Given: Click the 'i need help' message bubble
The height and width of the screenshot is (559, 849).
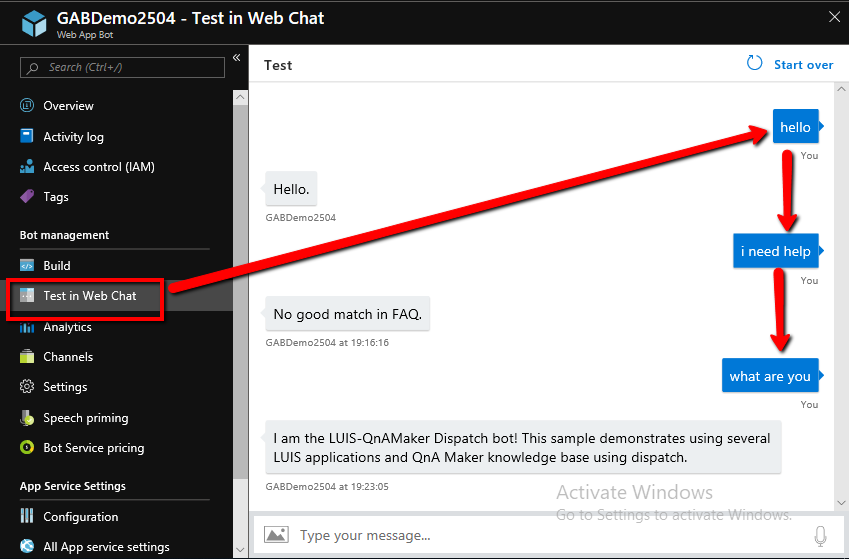Looking at the screenshot, I should [x=775, y=251].
